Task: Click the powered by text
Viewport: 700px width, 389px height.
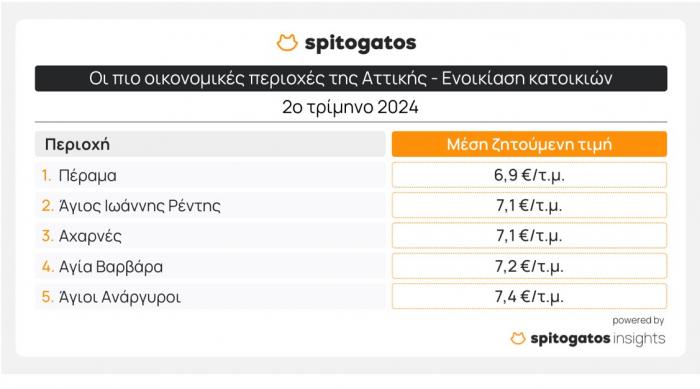Action: (x=638, y=321)
